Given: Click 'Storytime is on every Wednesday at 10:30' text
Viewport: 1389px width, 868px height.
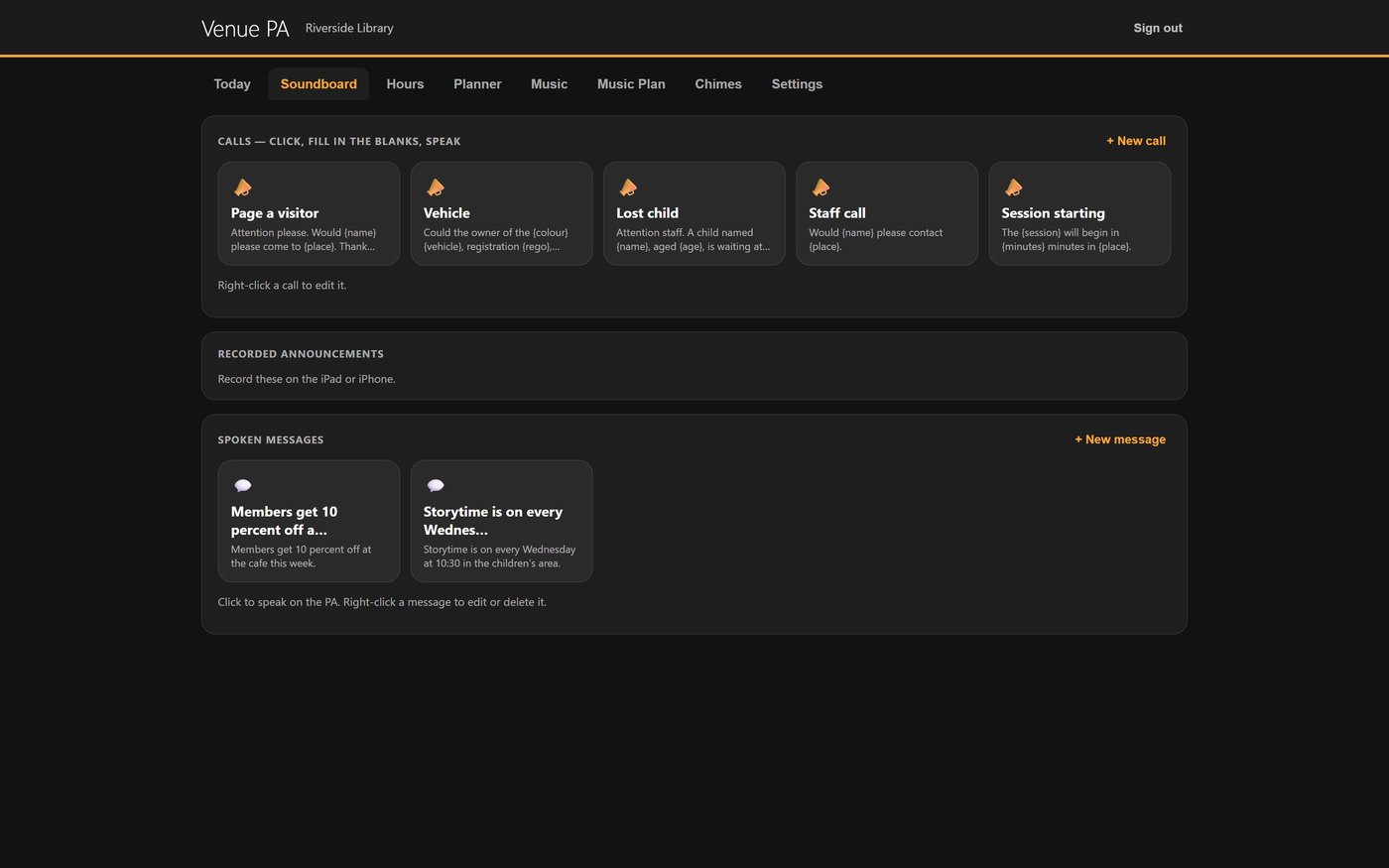Looking at the screenshot, I should pyautogui.click(x=499, y=557).
